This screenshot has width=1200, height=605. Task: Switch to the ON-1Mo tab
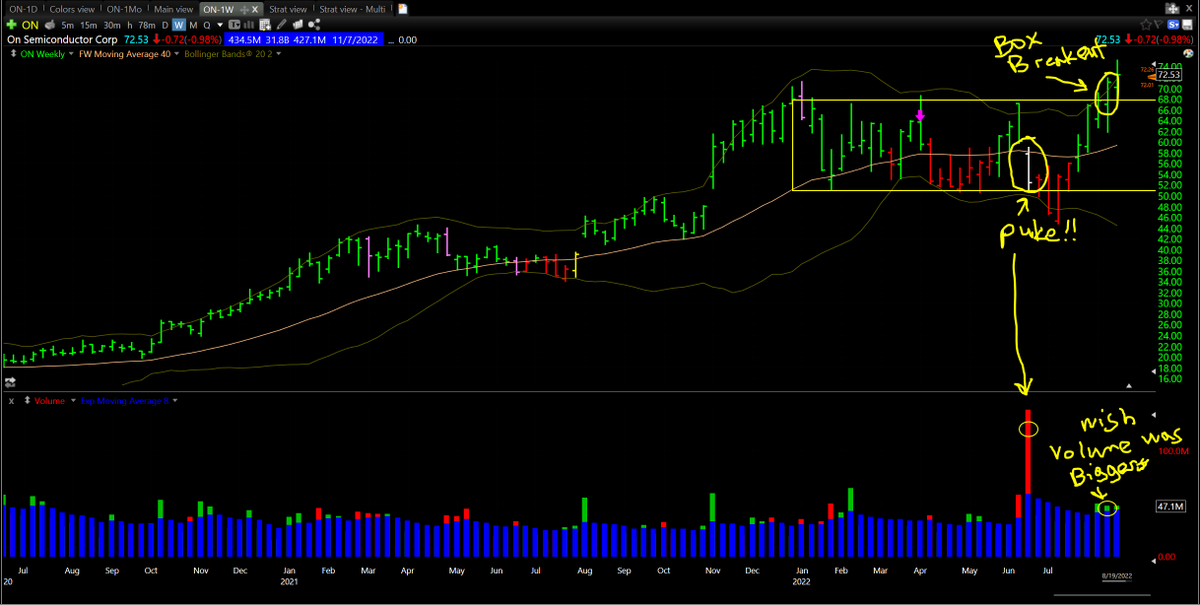tap(124, 9)
